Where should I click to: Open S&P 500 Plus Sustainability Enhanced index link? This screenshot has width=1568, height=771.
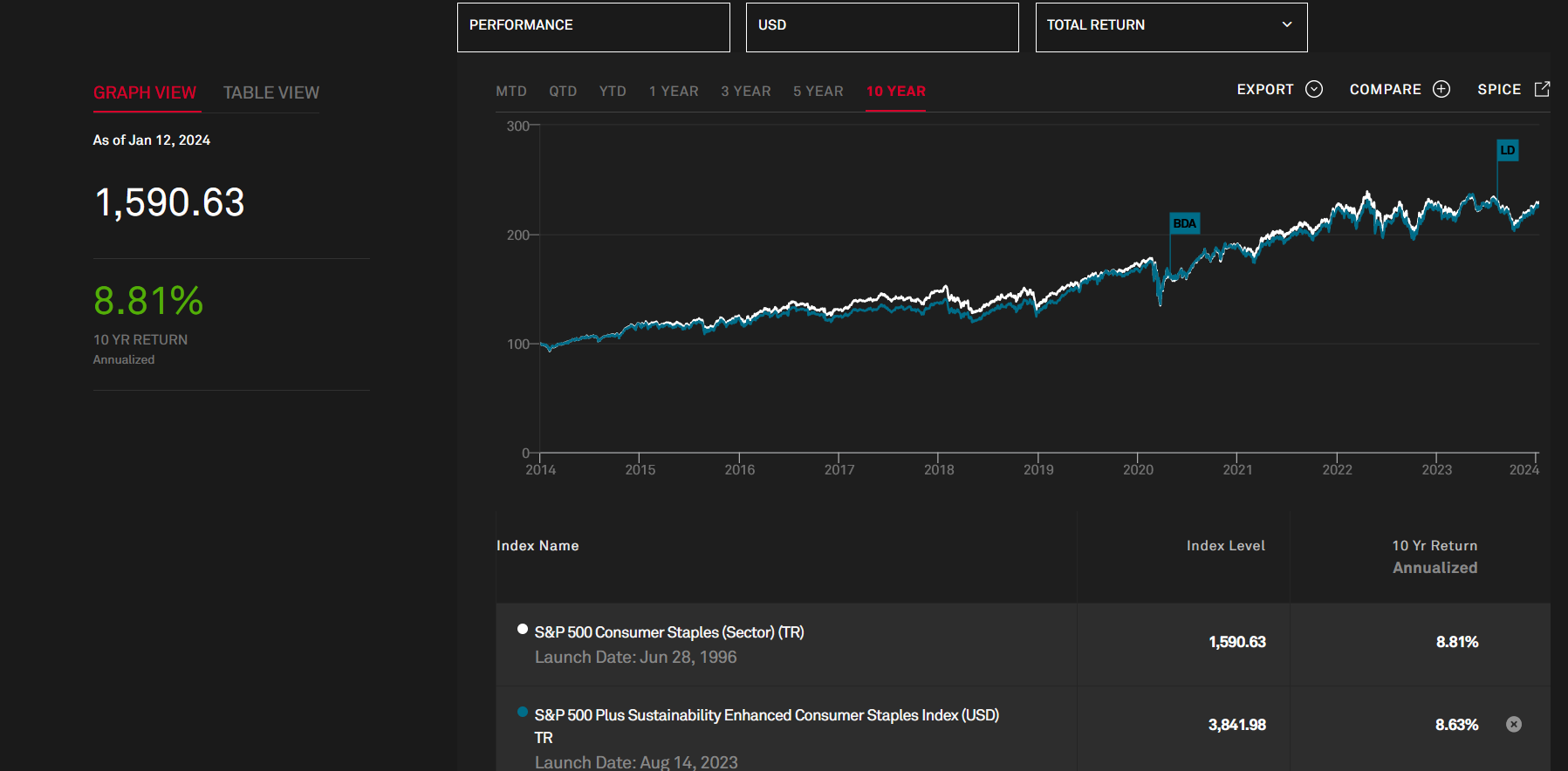tap(766, 715)
